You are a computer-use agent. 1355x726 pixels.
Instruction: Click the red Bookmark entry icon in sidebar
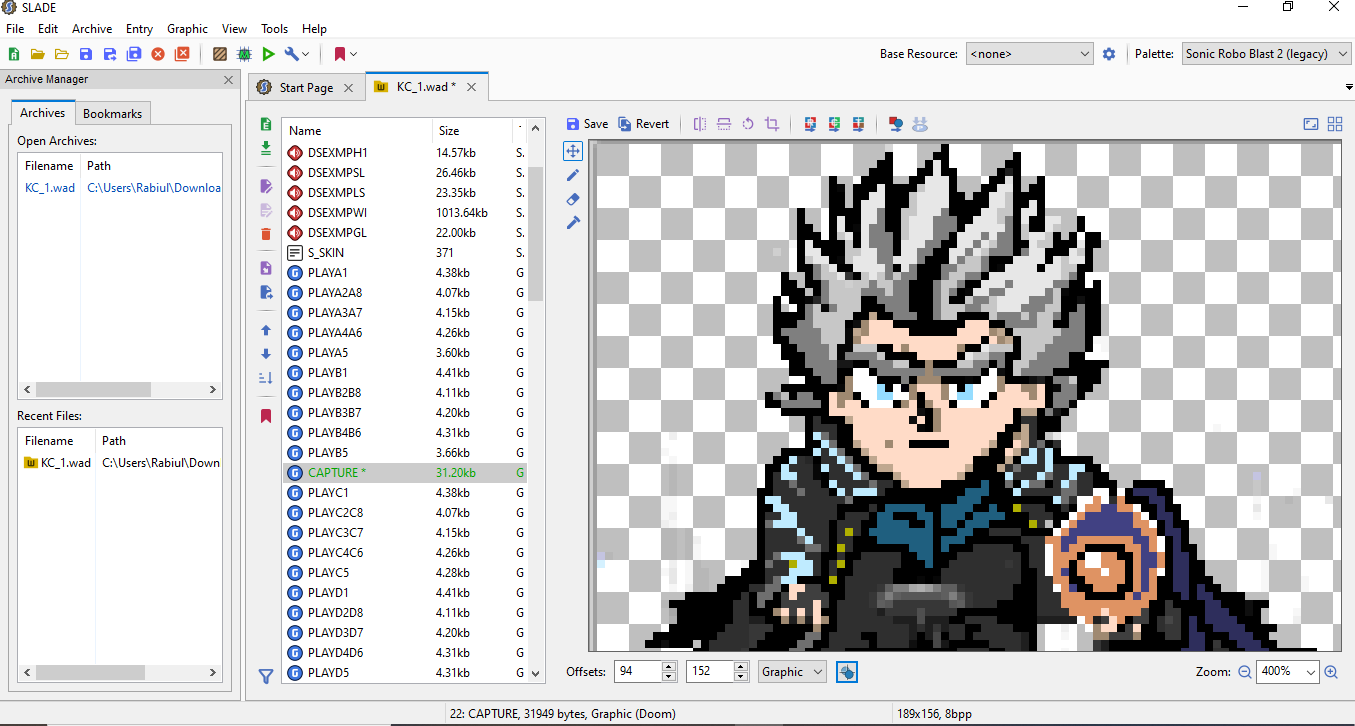(265, 416)
